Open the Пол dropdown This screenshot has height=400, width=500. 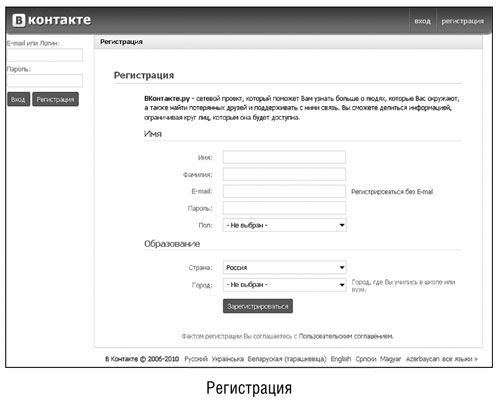point(284,225)
